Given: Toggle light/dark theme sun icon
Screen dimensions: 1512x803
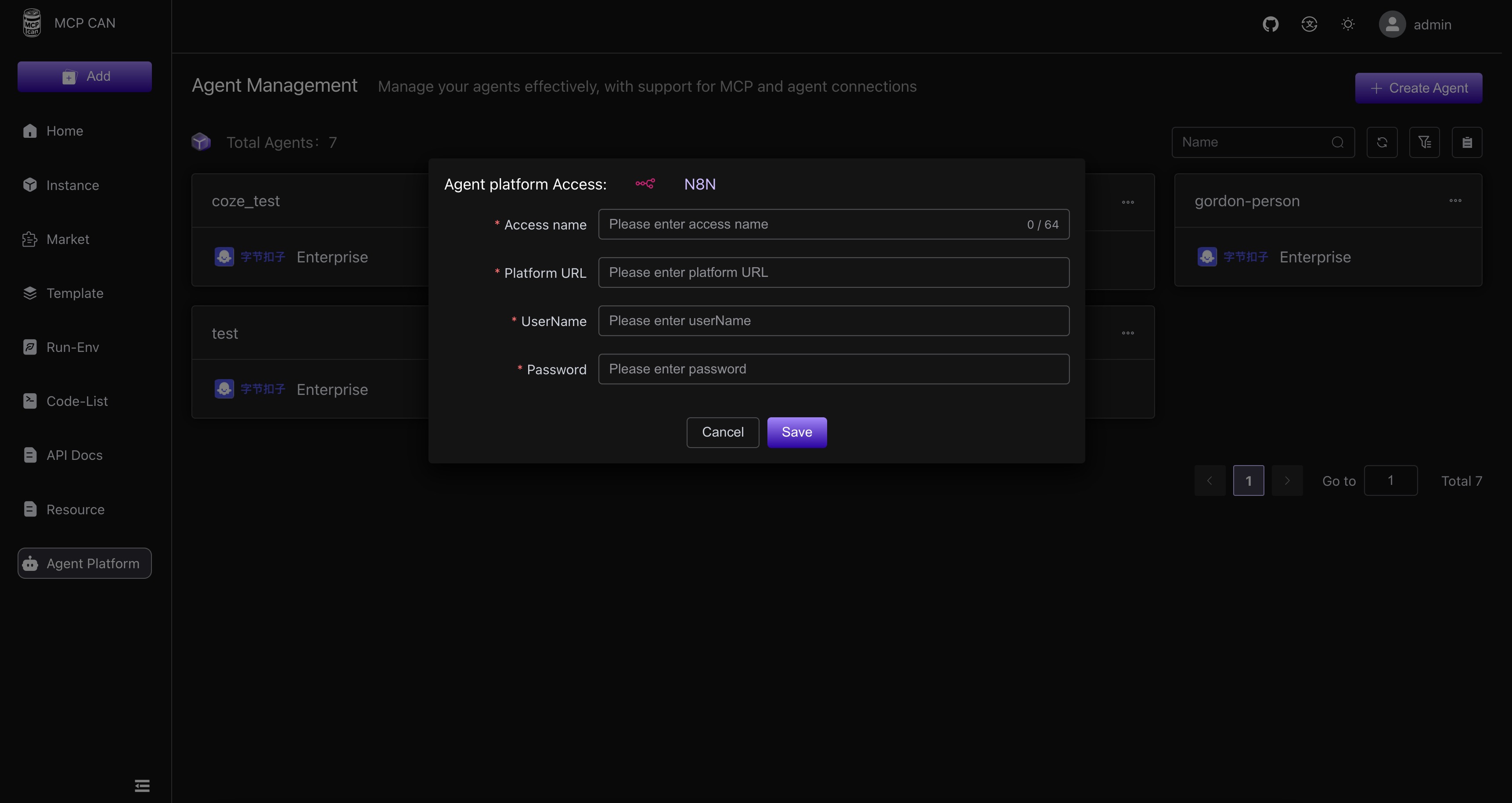Looking at the screenshot, I should tap(1348, 24).
